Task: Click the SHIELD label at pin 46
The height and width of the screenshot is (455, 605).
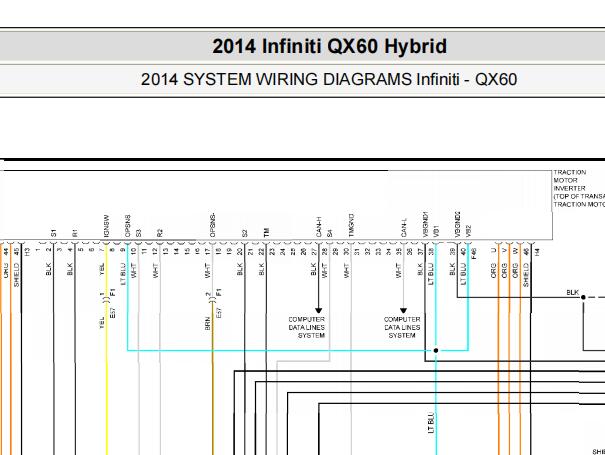Action: 526,275
